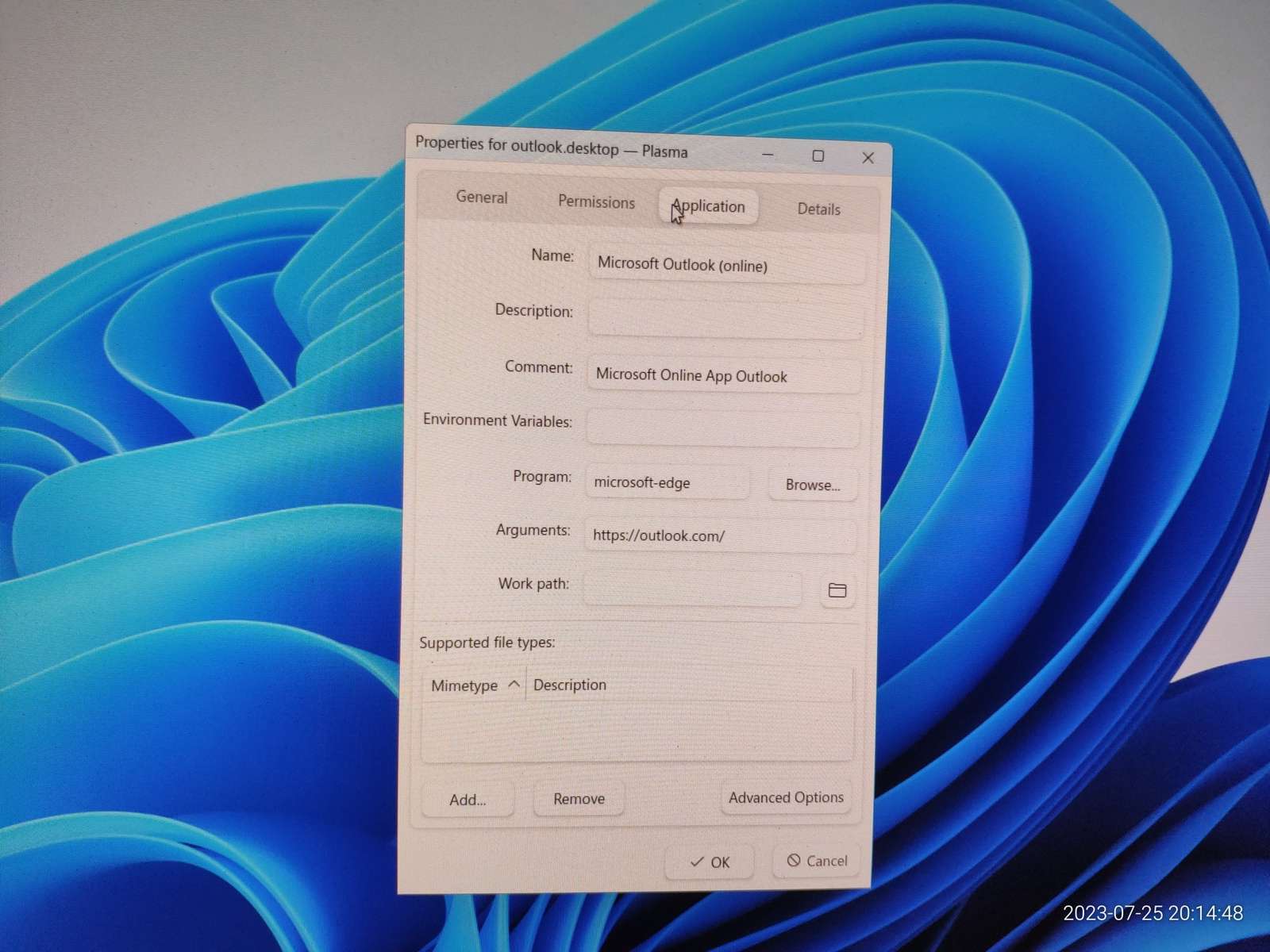The height and width of the screenshot is (952, 1270).
Task: Switch to the General tab
Action: tap(482, 198)
